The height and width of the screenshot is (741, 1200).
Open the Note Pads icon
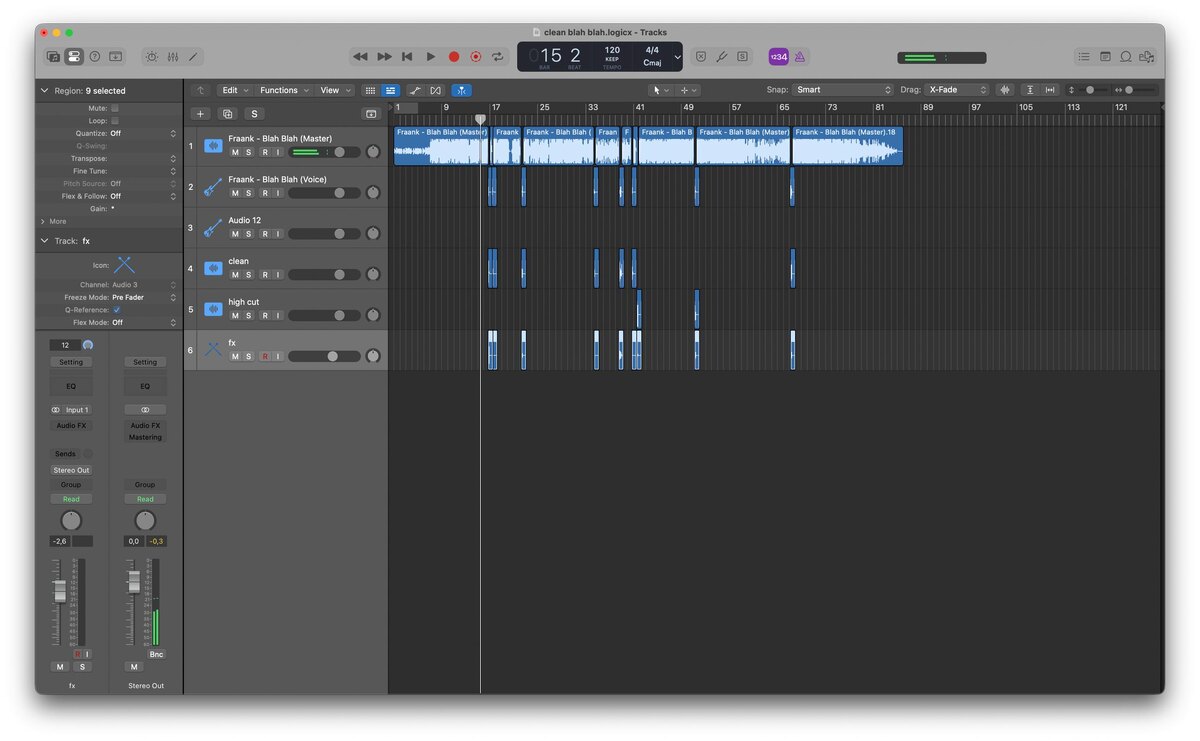point(1105,57)
